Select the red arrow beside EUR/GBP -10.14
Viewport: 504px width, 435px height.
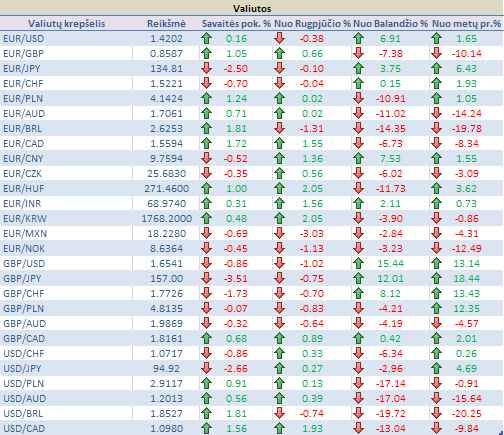click(x=436, y=53)
